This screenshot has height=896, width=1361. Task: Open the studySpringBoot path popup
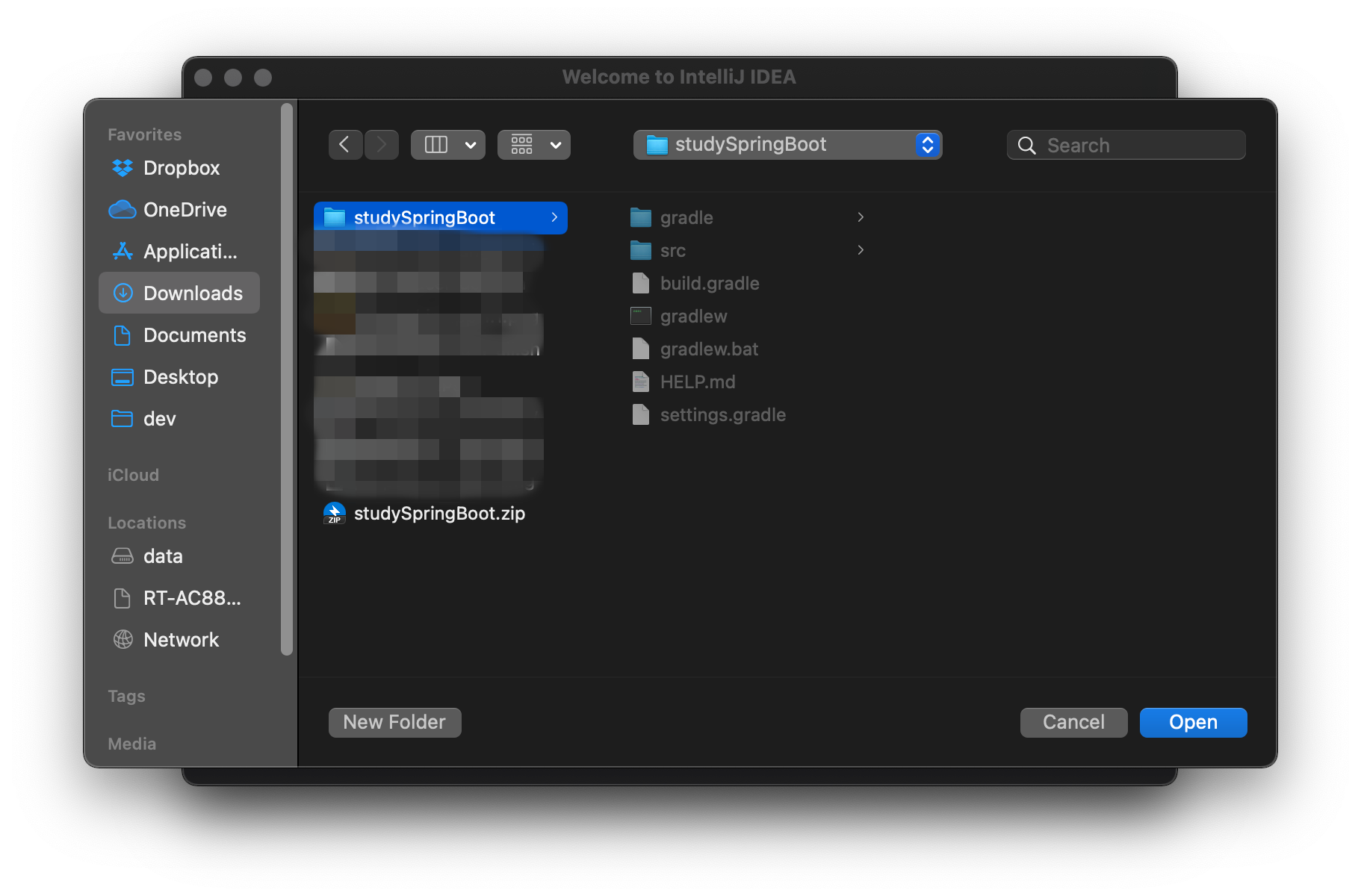[x=787, y=145]
